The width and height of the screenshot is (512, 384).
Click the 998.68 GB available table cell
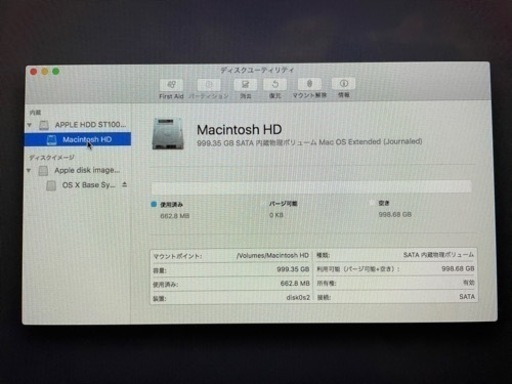click(458, 269)
